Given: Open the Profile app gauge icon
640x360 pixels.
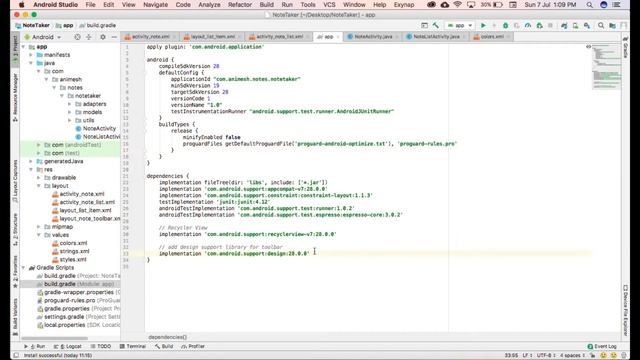Looking at the screenshot, I should 528,25.
